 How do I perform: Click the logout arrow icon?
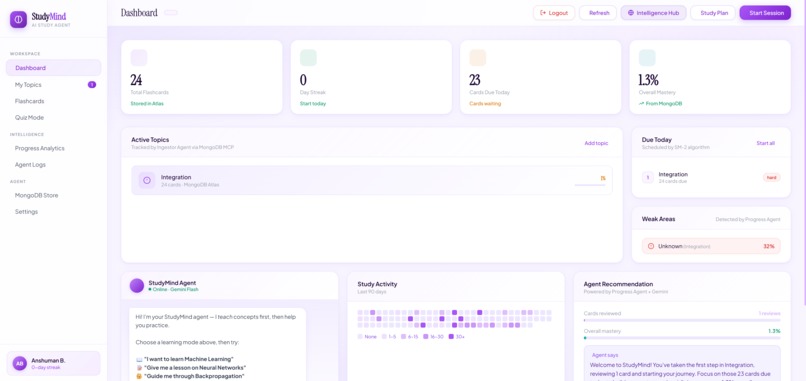[543, 13]
